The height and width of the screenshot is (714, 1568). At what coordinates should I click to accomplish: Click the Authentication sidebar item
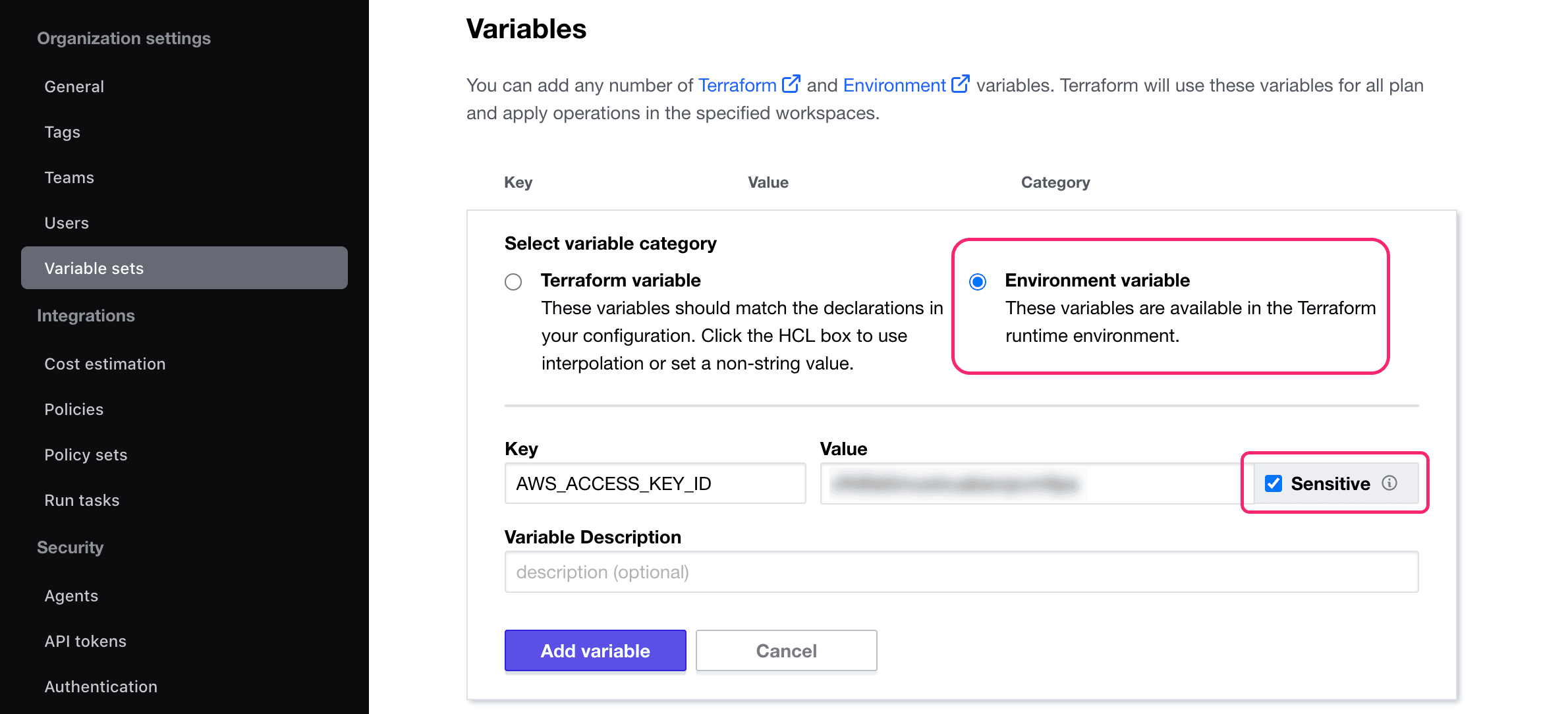100,686
